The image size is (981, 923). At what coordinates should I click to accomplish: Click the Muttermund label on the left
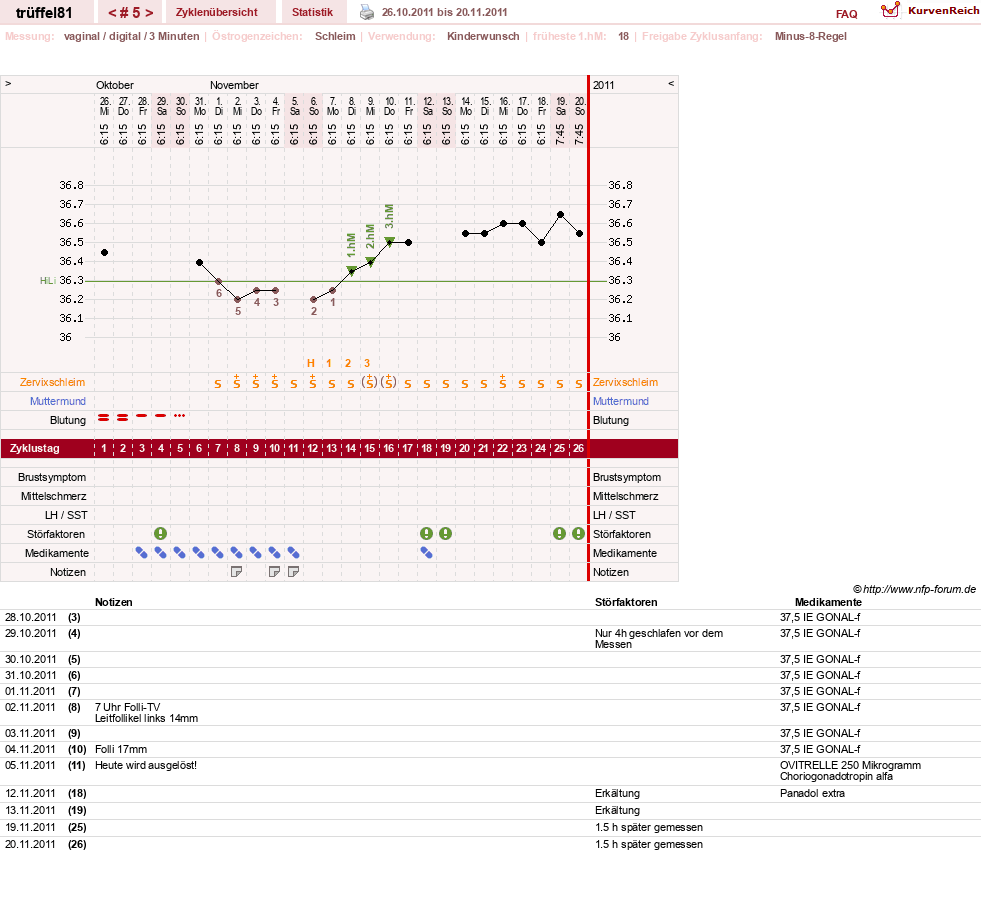(58, 401)
